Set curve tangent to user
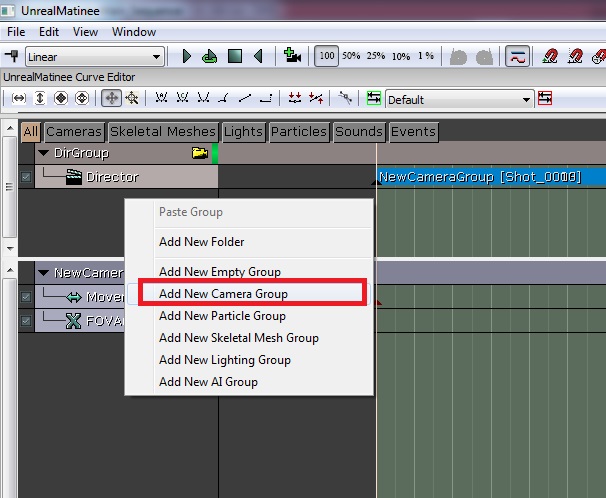The image size is (606, 498). click(203, 98)
